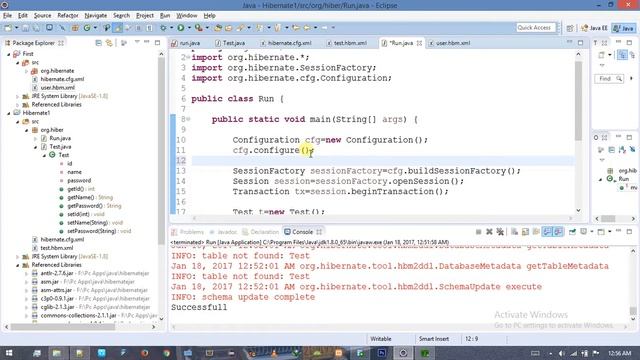Open the Project menu
640x360 pixels.
click(x=145, y=16)
